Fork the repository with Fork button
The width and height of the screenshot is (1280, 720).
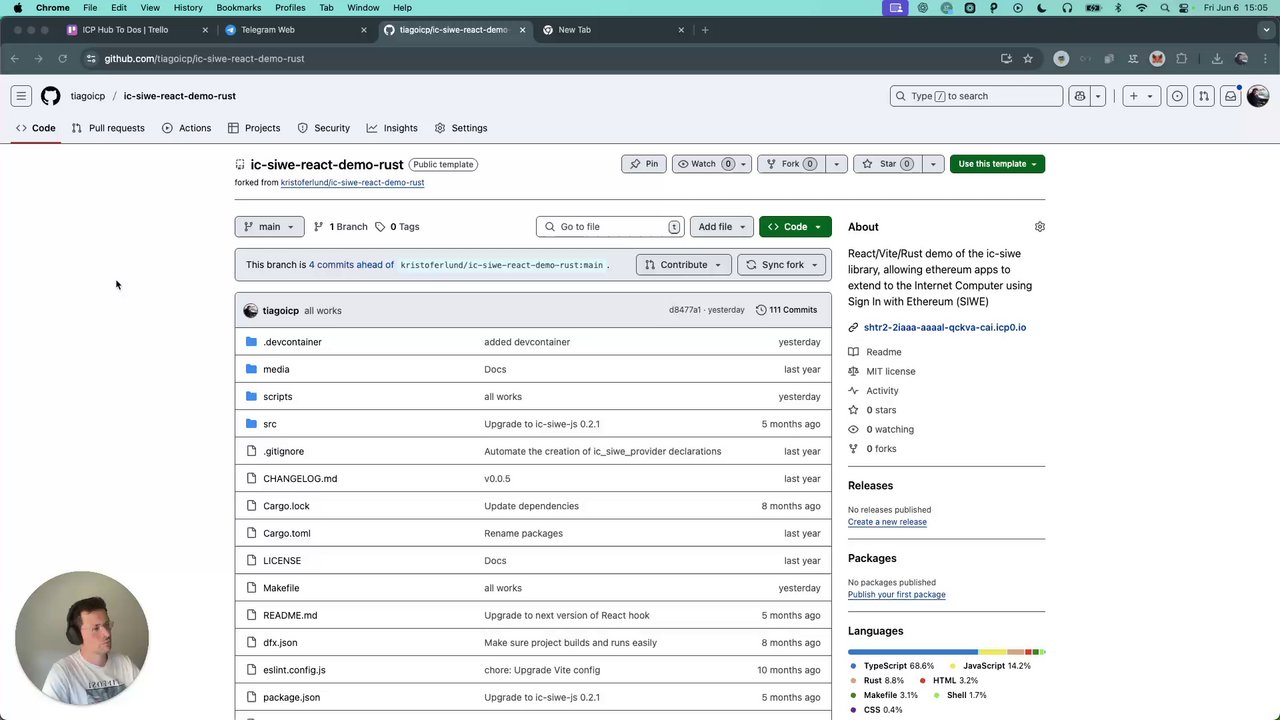(792, 164)
